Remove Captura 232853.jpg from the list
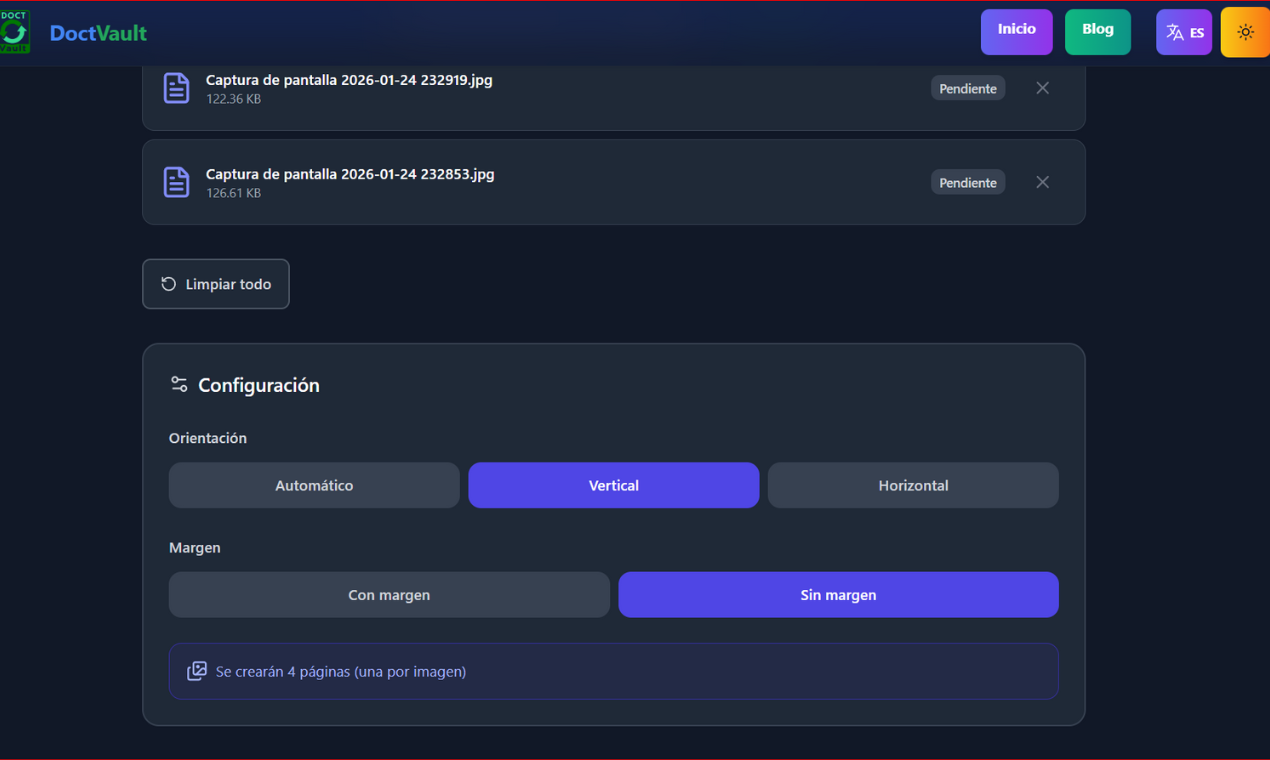Image resolution: width=1270 pixels, height=760 pixels. 1042,182
